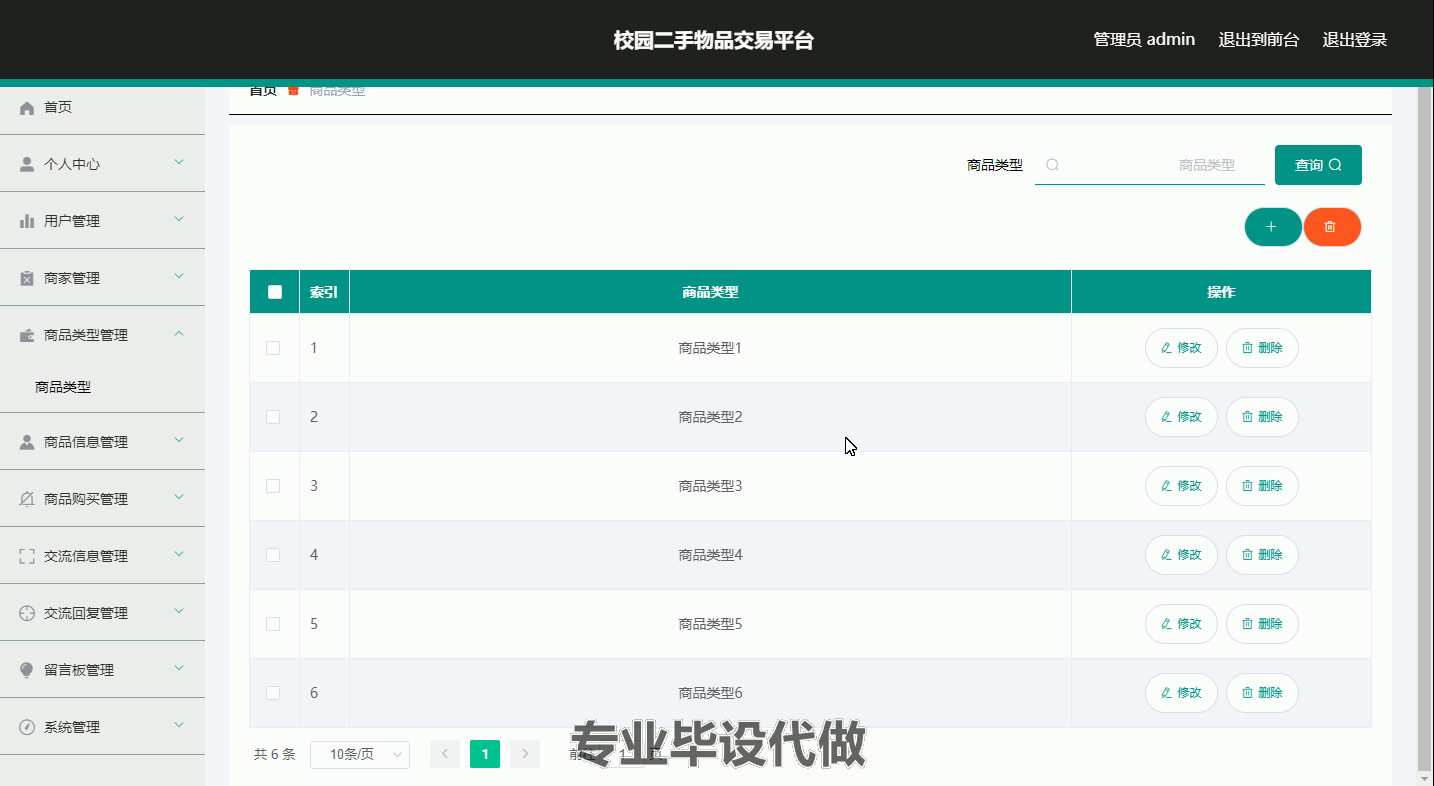Image resolution: width=1434 pixels, height=786 pixels.
Task: Click 修改 for 商品类型6
Action: 1181,693
